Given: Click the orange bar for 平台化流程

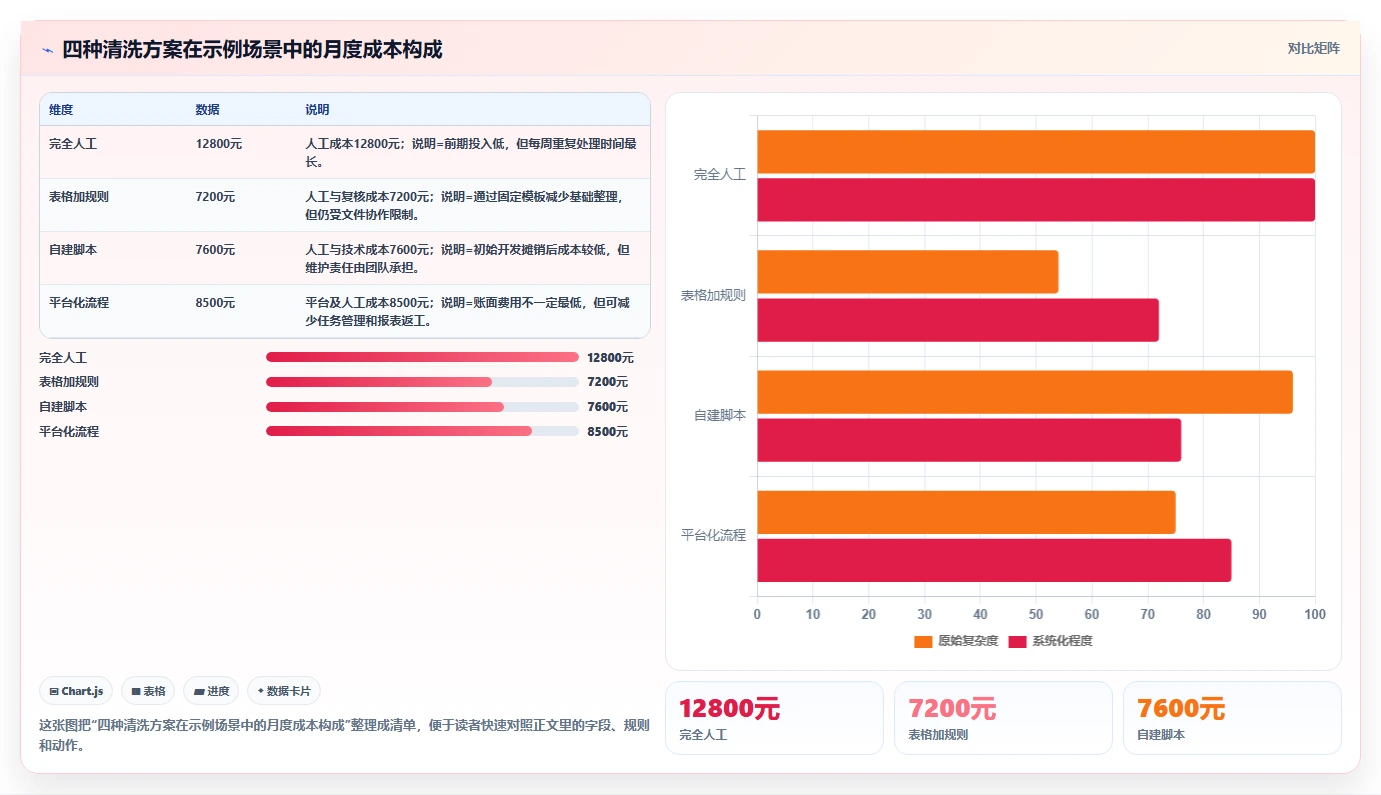Looking at the screenshot, I should (966, 512).
